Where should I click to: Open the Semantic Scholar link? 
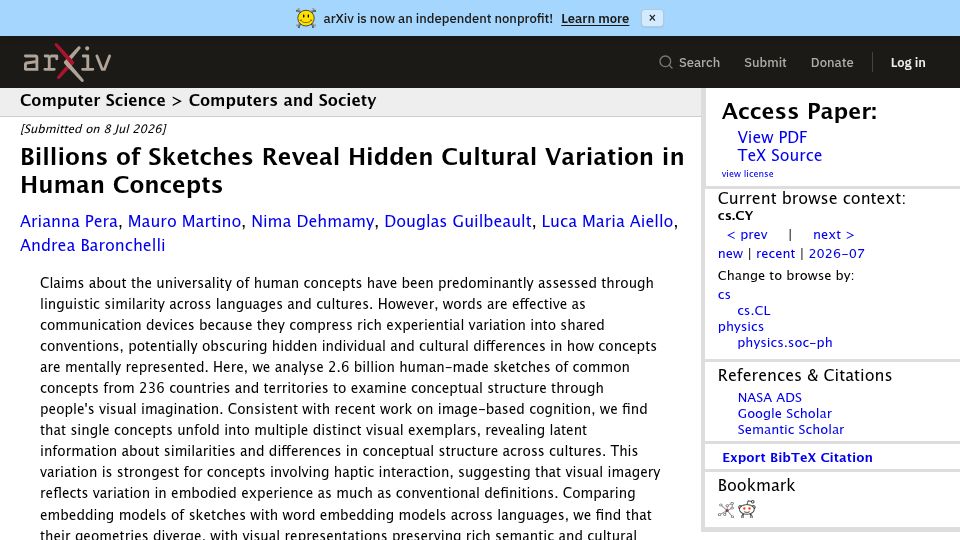(790, 429)
